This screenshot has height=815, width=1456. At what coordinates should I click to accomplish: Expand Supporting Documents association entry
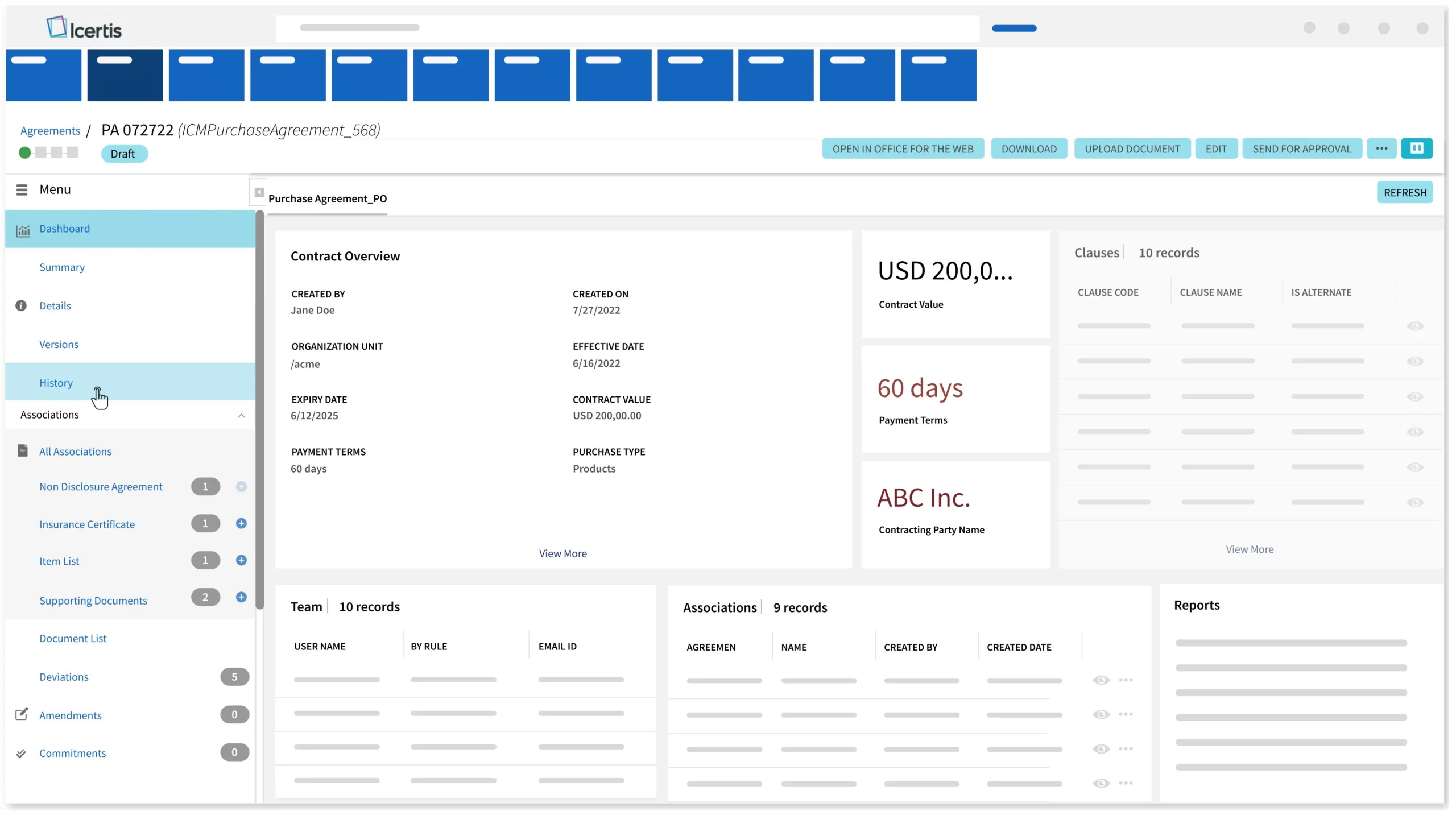pyautogui.click(x=93, y=600)
